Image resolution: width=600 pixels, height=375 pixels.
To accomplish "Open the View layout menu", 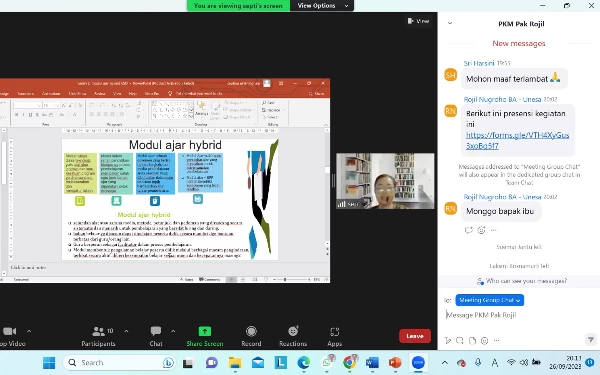I will coord(418,21).
